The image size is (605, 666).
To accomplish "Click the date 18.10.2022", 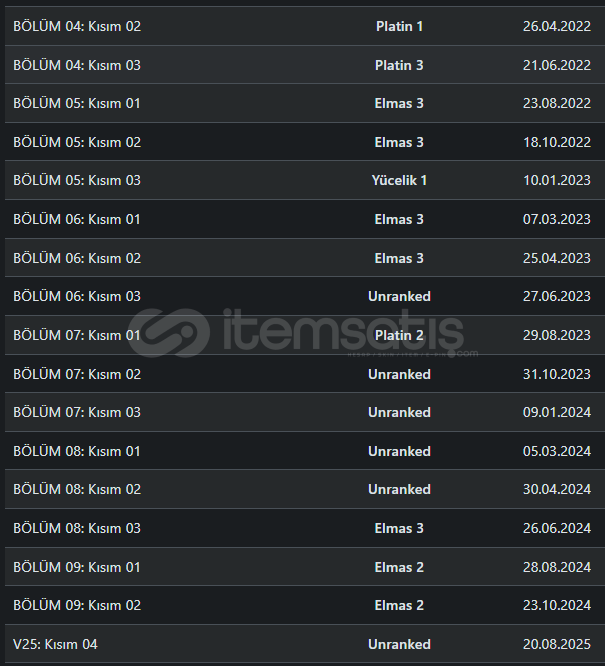I will (x=556, y=142).
